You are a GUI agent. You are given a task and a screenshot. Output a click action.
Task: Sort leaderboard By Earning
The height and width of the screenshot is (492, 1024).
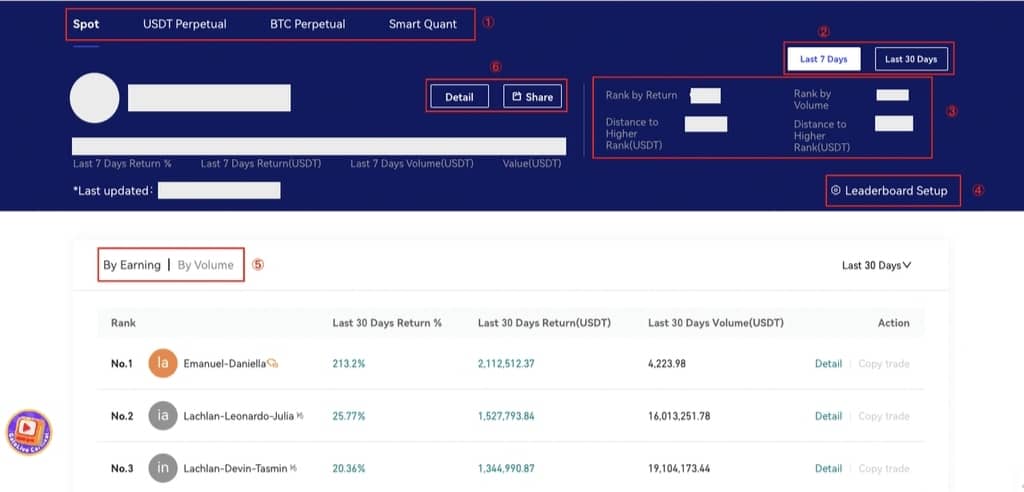pos(131,265)
